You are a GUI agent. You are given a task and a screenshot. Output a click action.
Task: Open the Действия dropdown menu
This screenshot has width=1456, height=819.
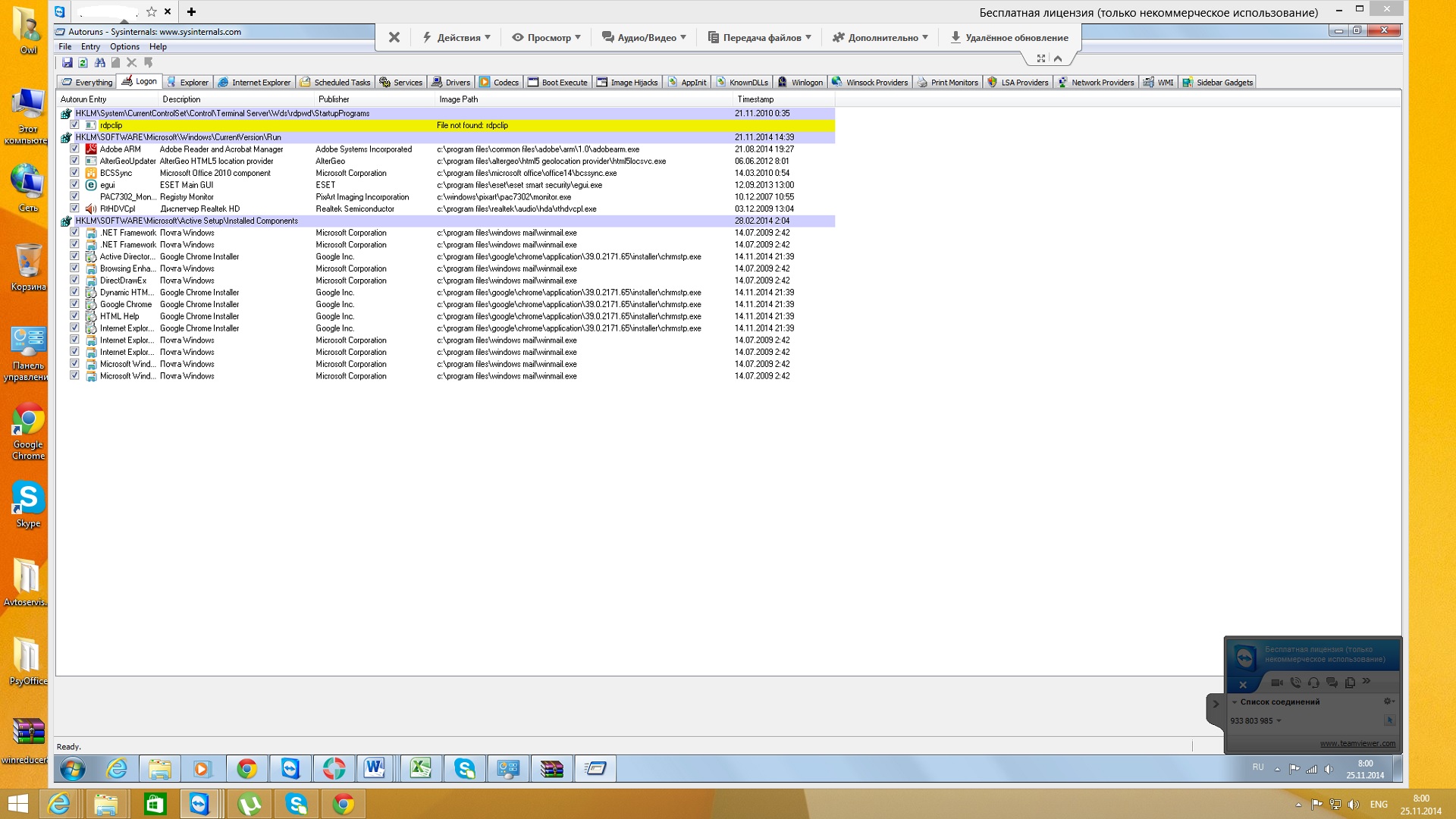pyautogui.click(x=457, y=37)
